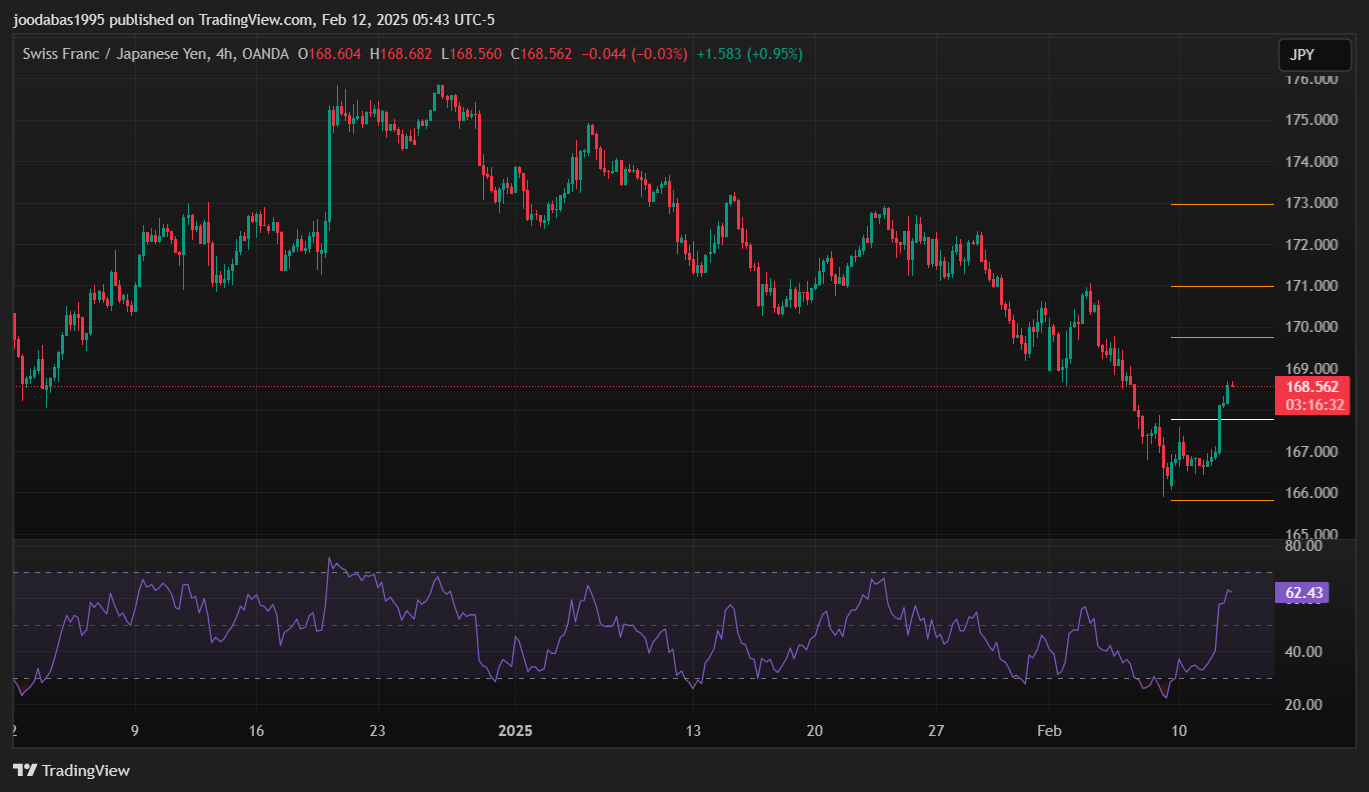Click the 2025 label on time axis
Viewport: 1369px width, 792px height.
[x=513, y=730]
